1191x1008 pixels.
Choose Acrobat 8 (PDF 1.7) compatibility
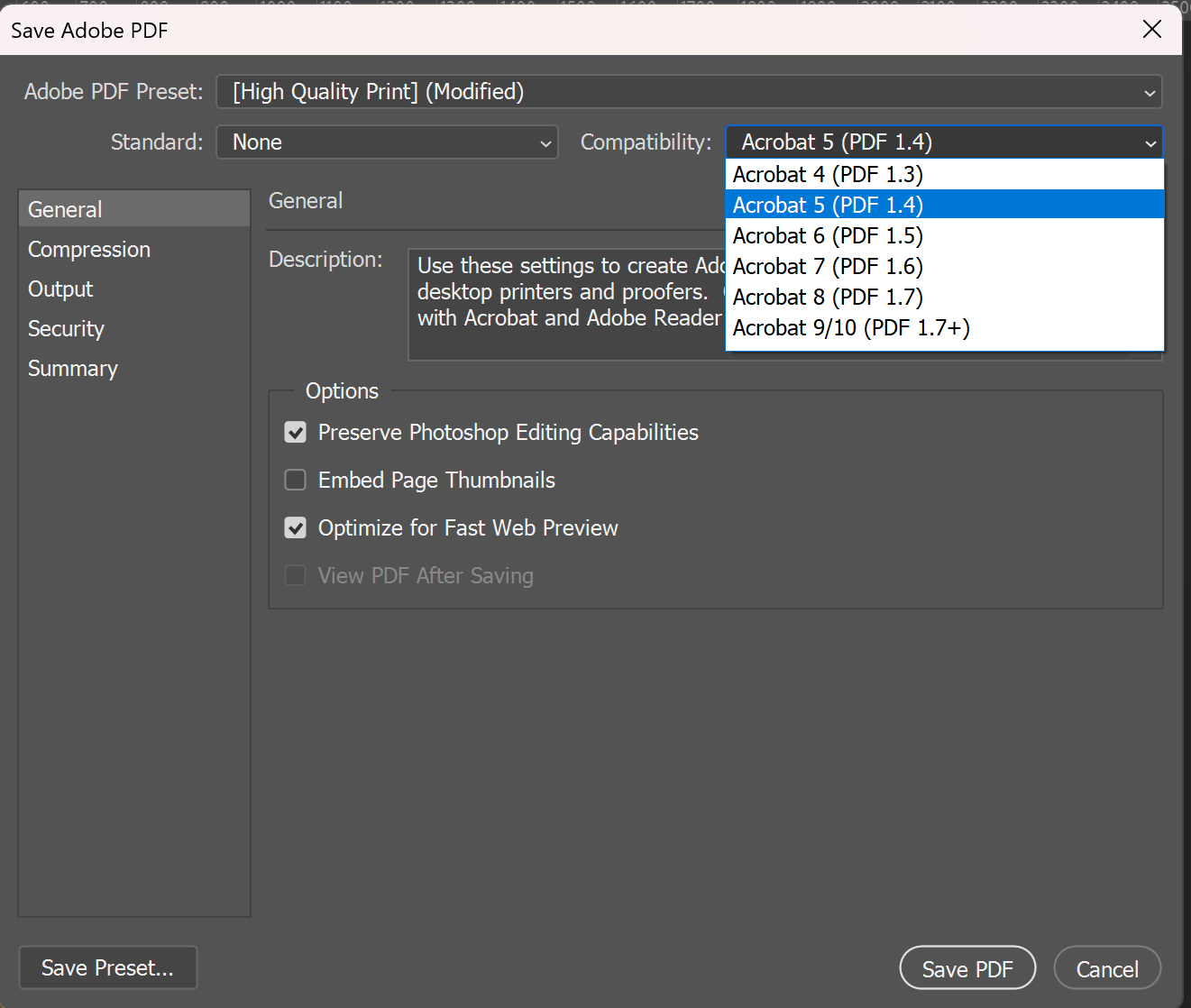[828, 298]
